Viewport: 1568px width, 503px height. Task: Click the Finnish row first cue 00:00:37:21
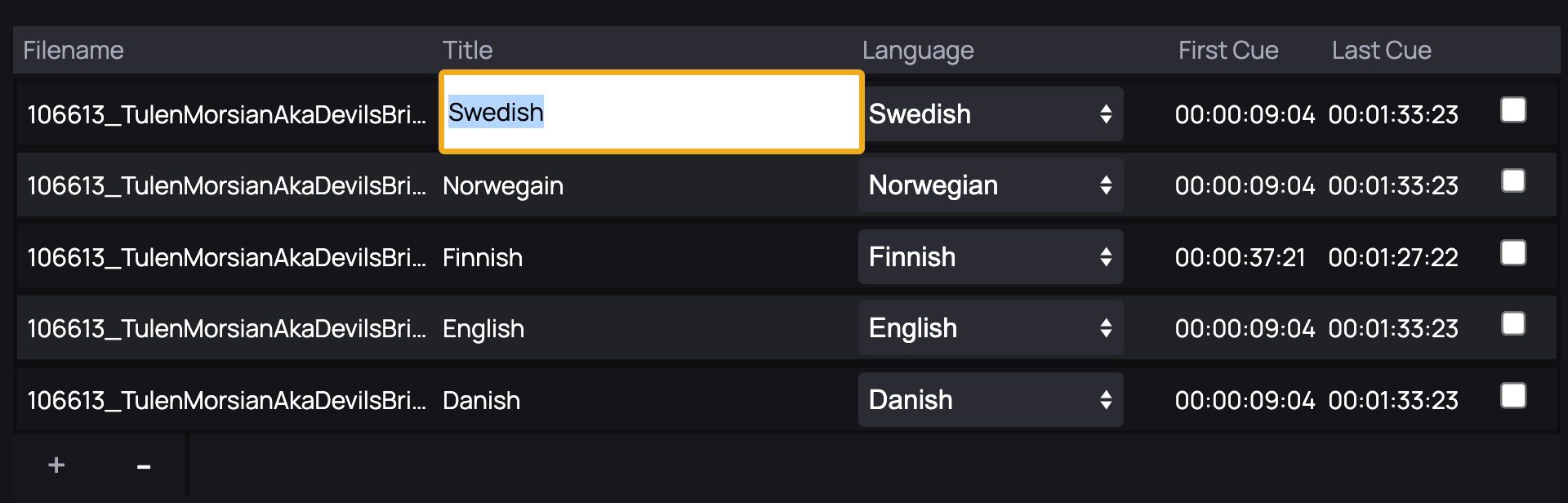pyautogui.click(x=1240, y=258)
